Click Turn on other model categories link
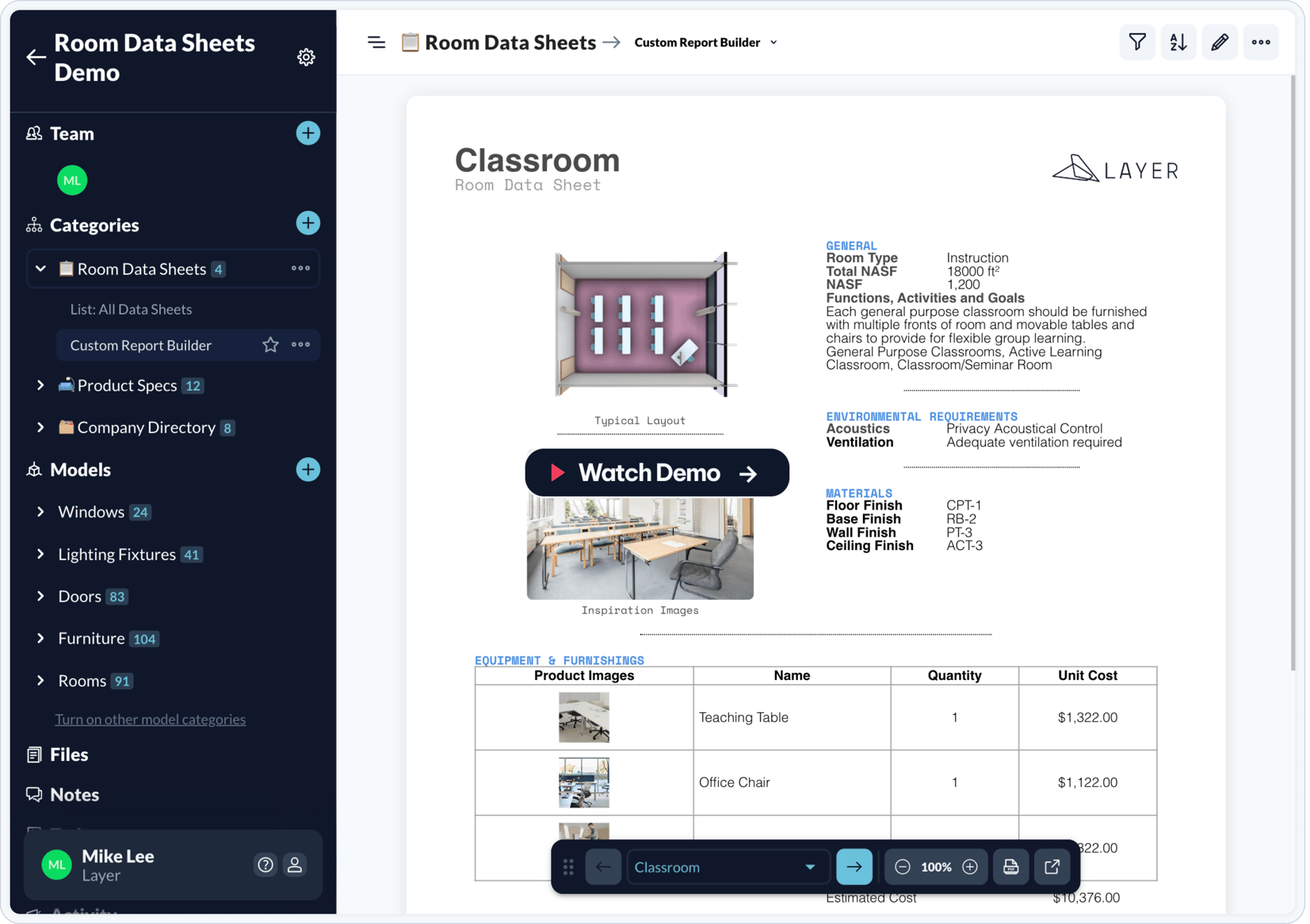The height and width of the screenshot is (924, 1310). tap(151, 719)
